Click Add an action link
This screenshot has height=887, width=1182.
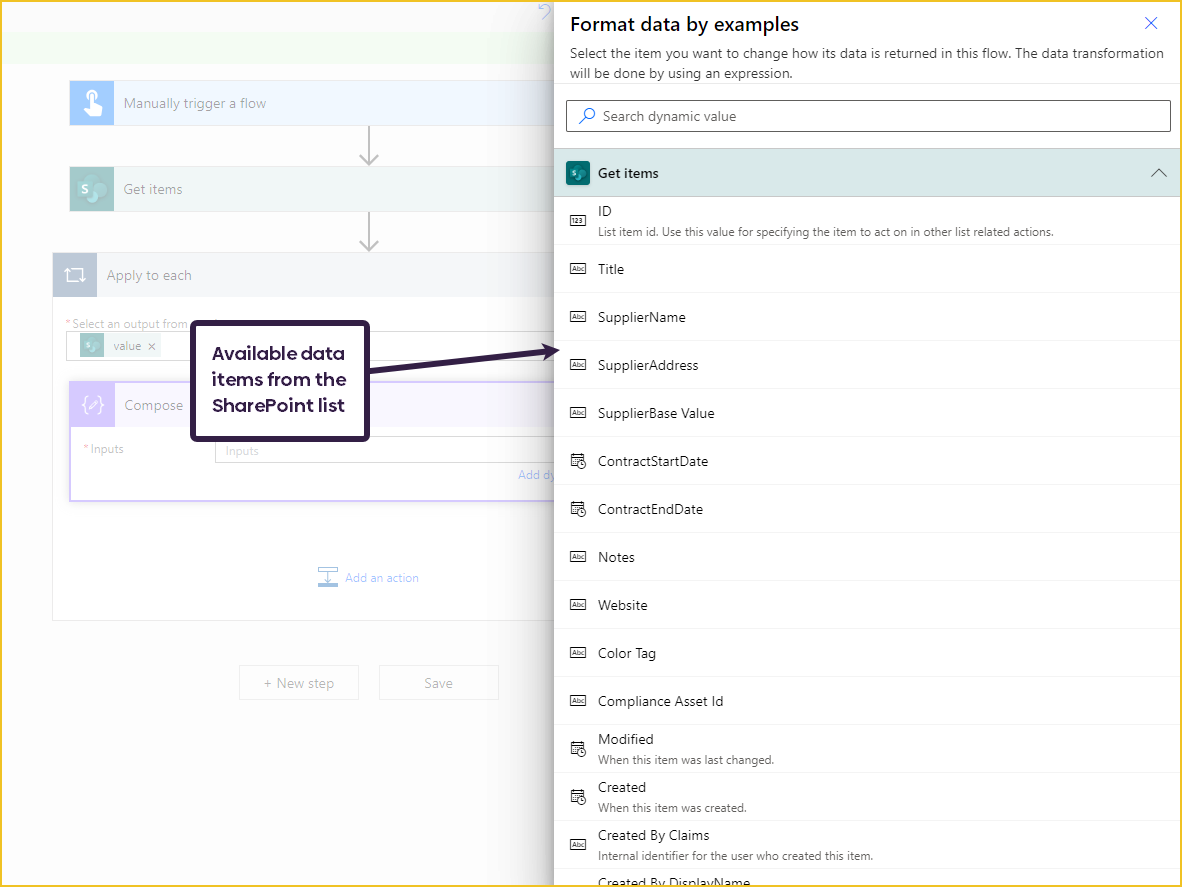click(381, 578)
